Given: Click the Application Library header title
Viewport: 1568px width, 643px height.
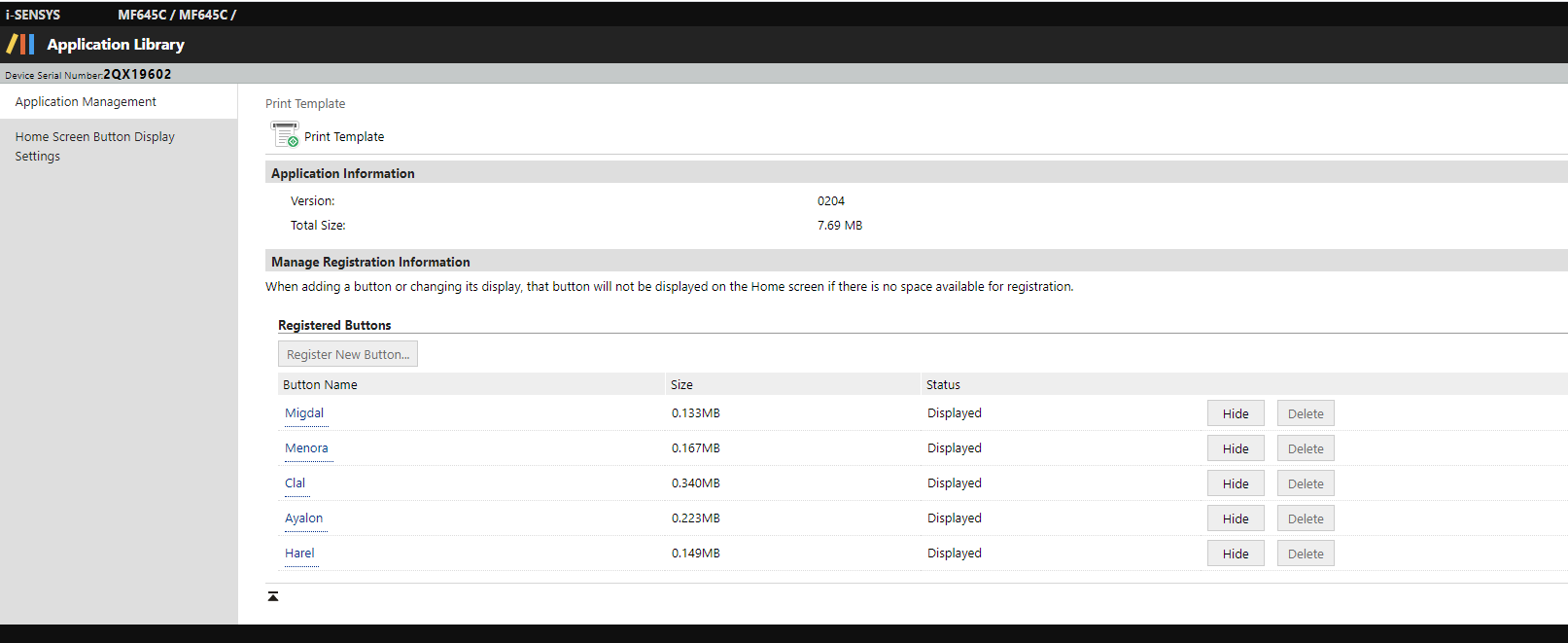Looking at the screenshot, I should point(116,45).
